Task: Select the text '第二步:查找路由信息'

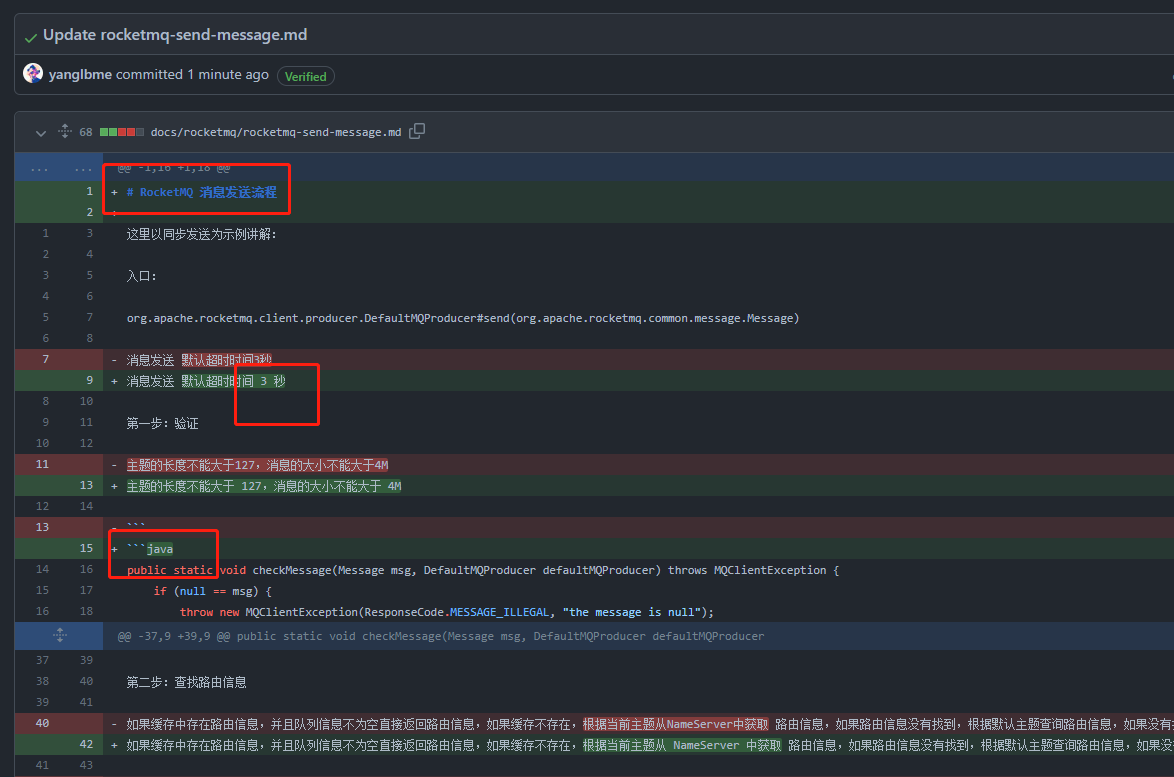Action: pyautogui.click(x=186, y=682)
